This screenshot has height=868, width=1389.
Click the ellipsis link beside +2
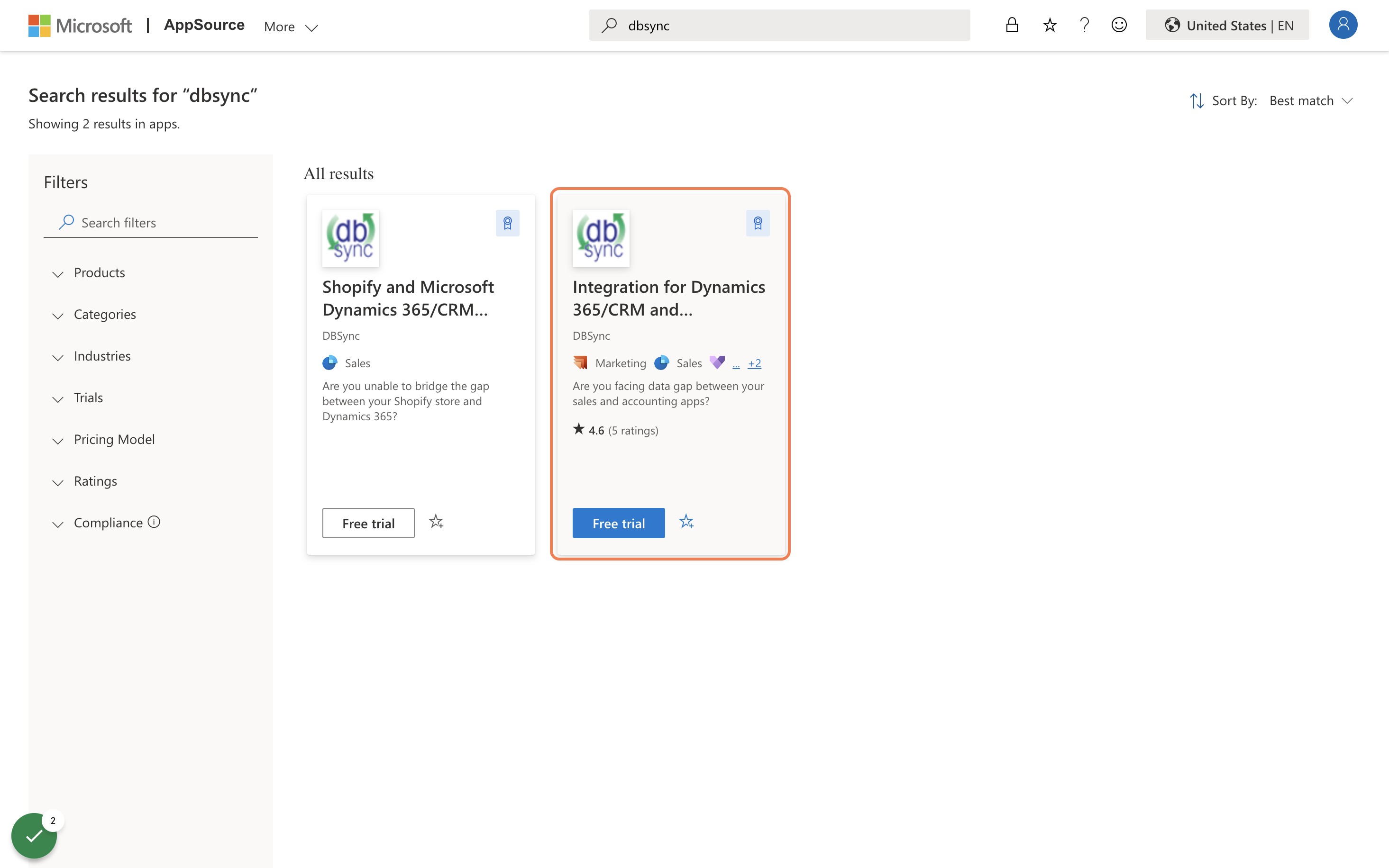(x=736, y=364)
